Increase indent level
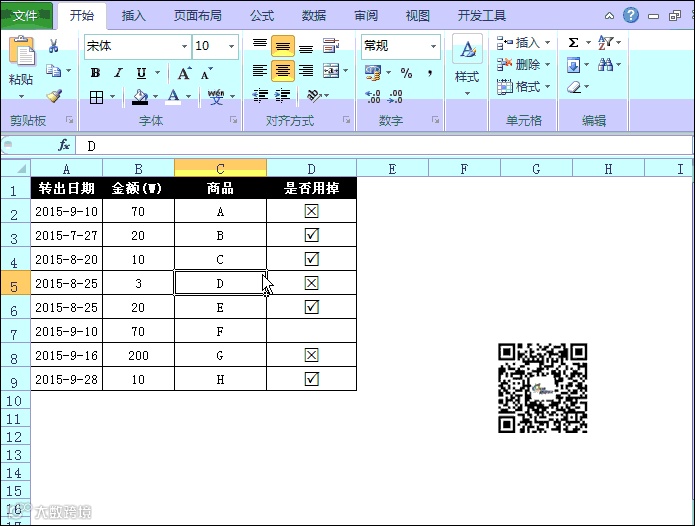Image resolution: width=695 pixels, height=526 pixels. click(x=282, y=95)
